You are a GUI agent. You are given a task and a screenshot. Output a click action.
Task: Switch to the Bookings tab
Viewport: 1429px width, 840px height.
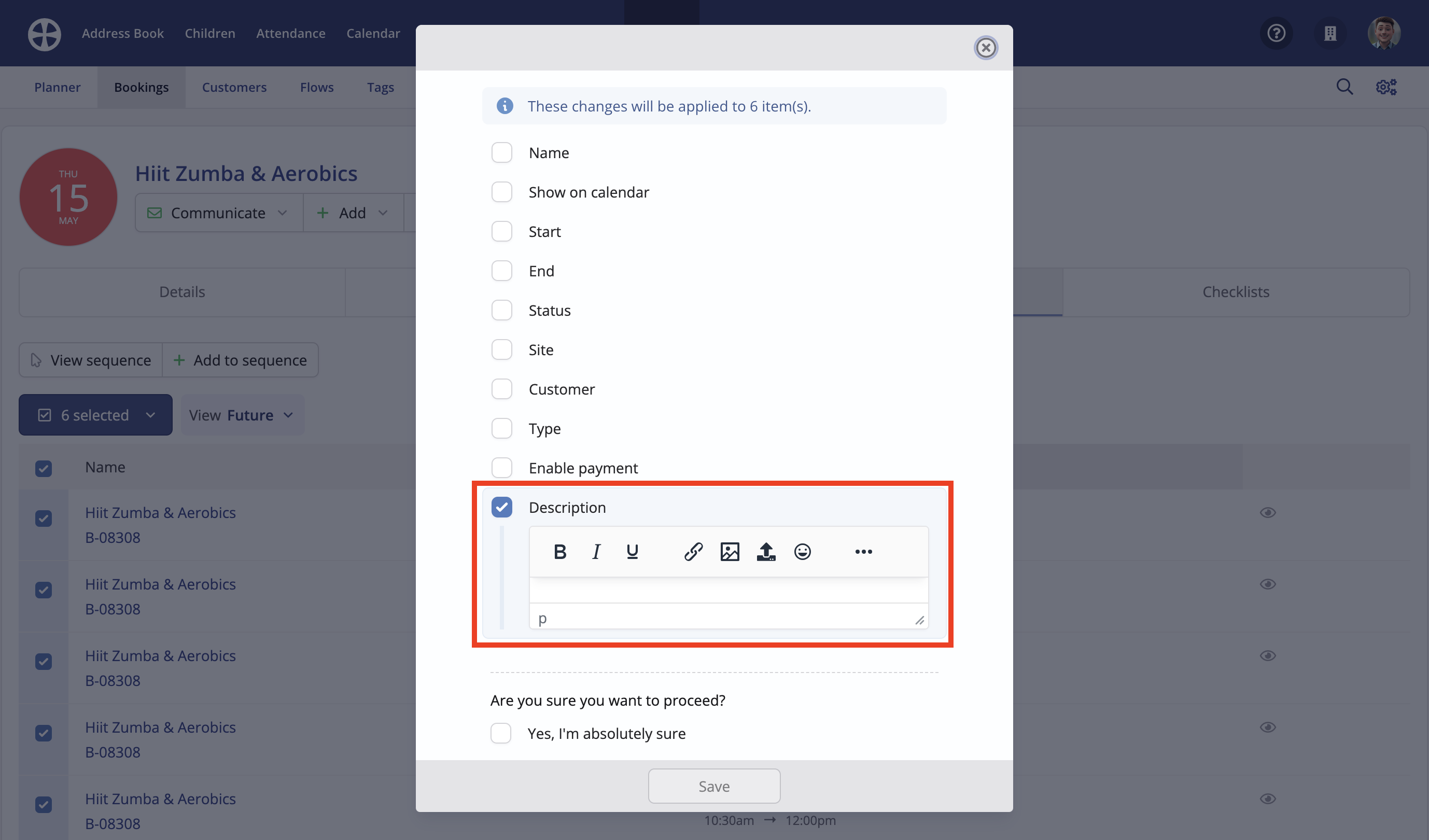tap(141, 87)
